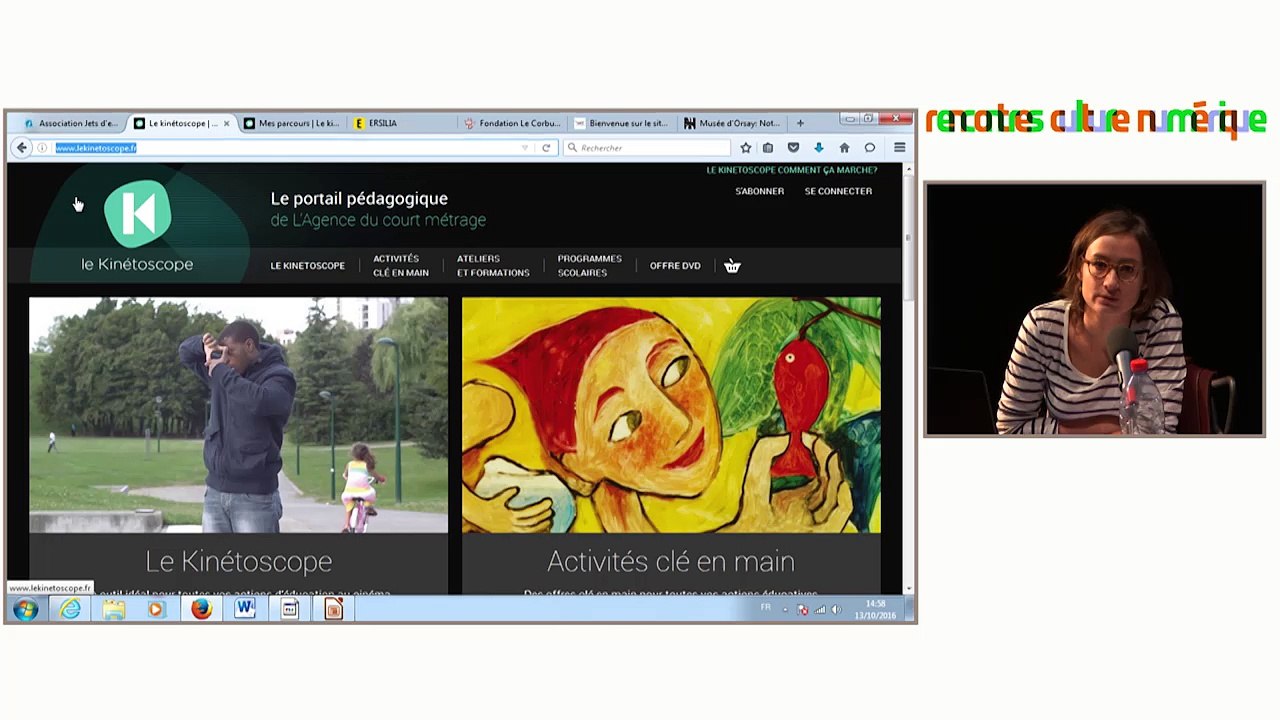Go to the Firefox home page icon
1280x720 pixels.
844,148
